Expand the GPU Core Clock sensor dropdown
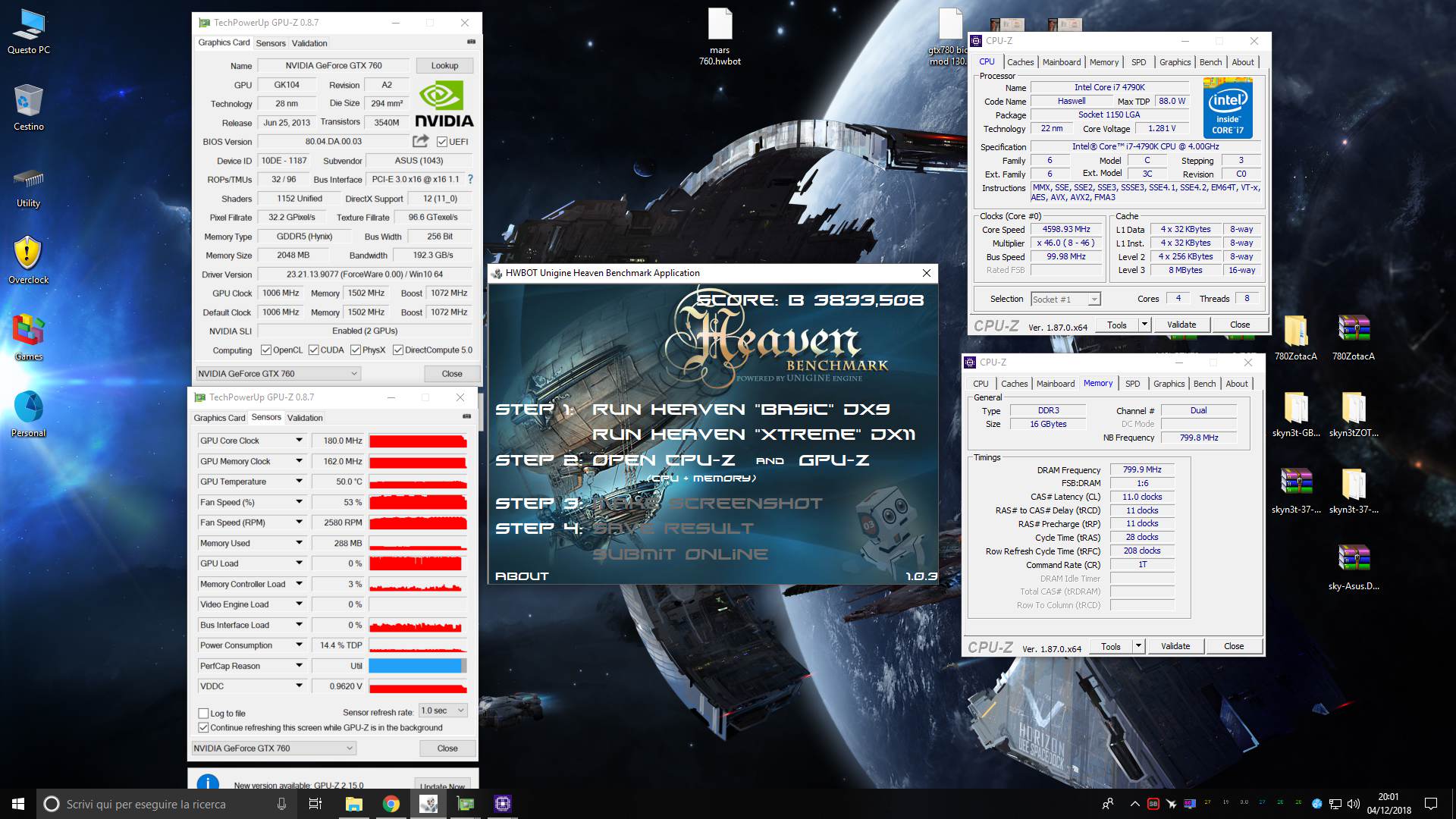The height and width of the screenshot is (819, 1456). pyautogui.click(x=299, y=441)
